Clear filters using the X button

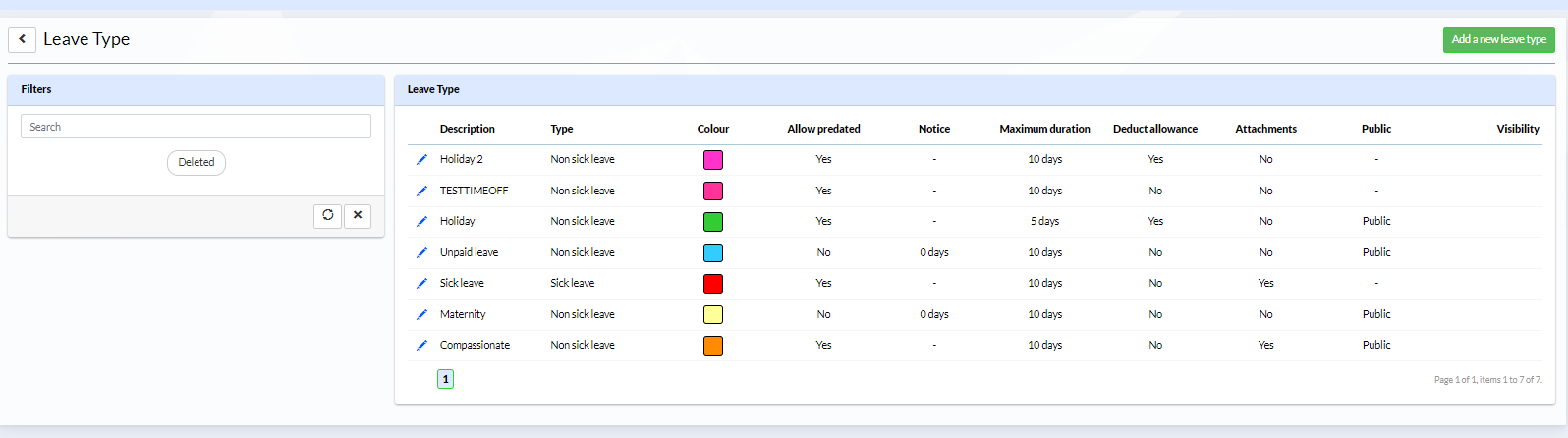click(x=358, y=215)
